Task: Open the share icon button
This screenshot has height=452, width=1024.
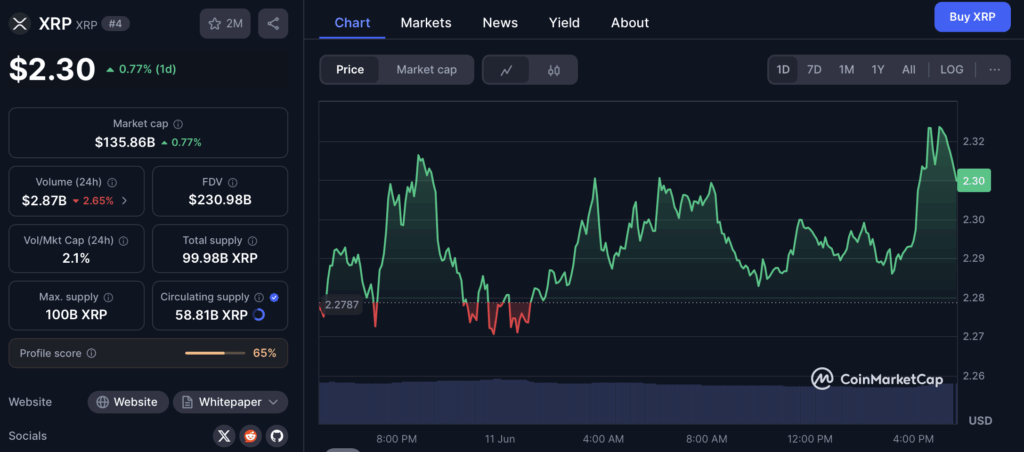Action: tap(273, 24)
